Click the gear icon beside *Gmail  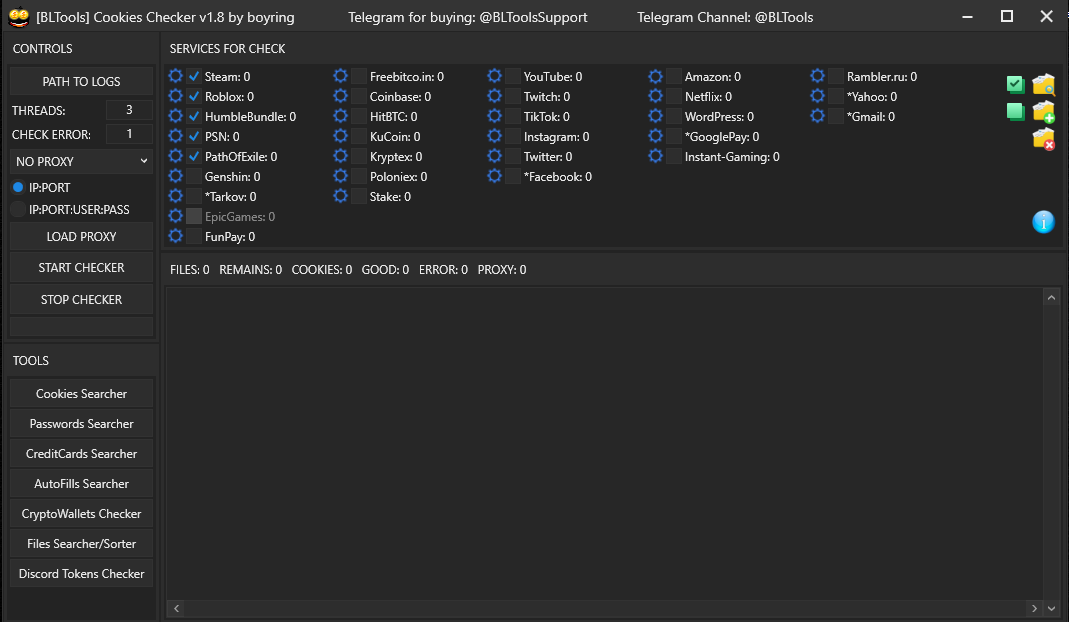click(817, 116)
